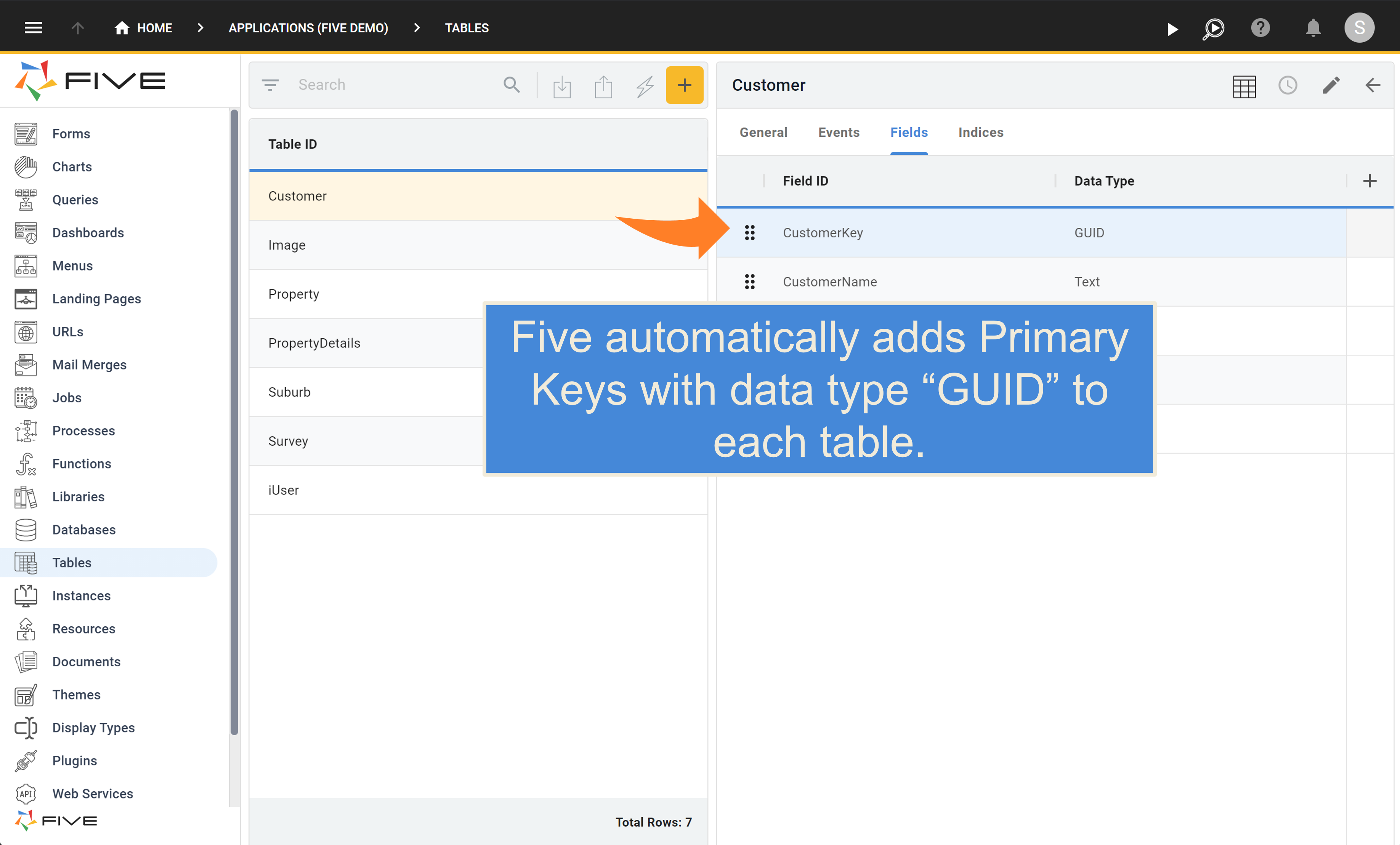This screenshot has height=845, width=1400.
Task: Click the sidebar vertical scrollbar
Action: click(x=234, y=422)
